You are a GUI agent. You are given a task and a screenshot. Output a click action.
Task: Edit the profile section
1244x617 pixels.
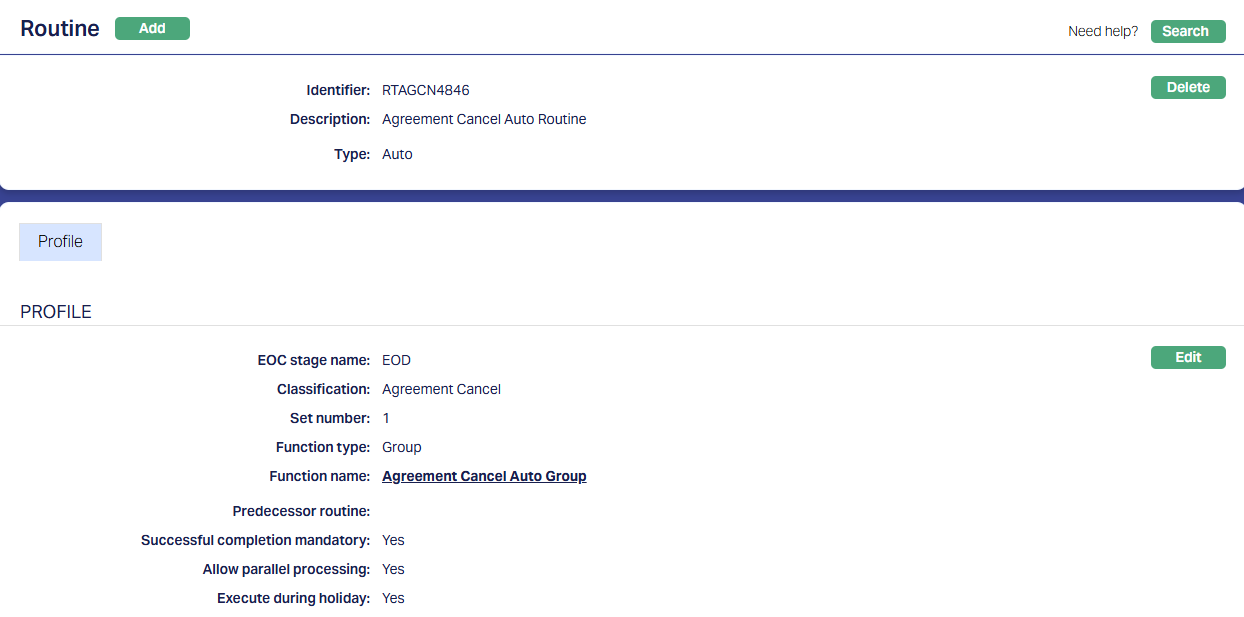(x=1187, y=358)
